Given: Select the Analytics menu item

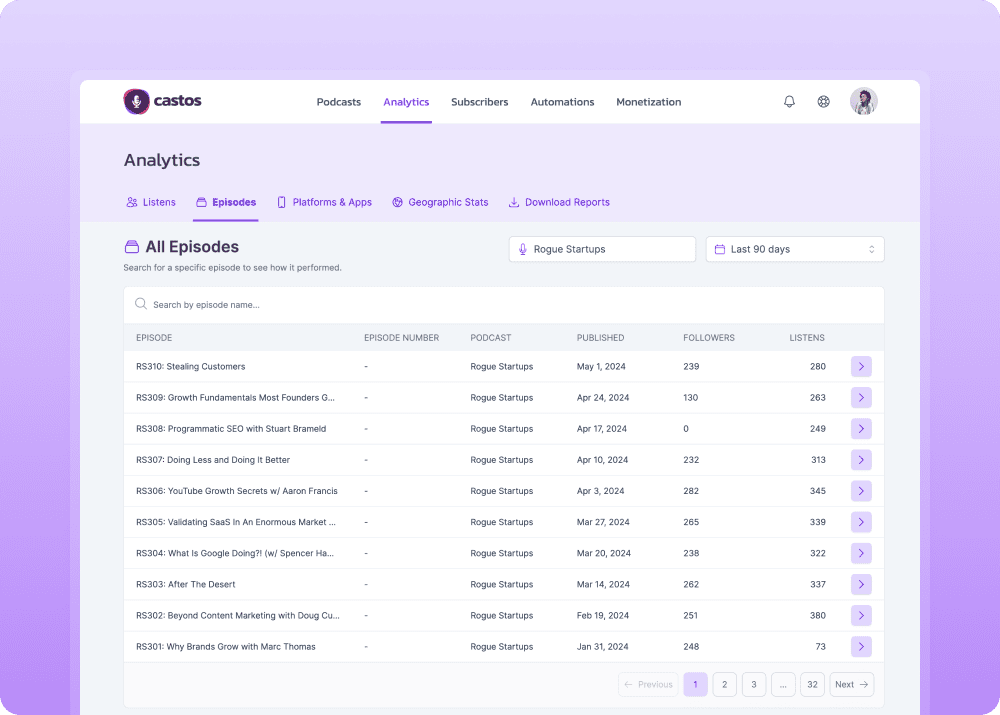Looking at the screenshot, I should tap(406, 102).
